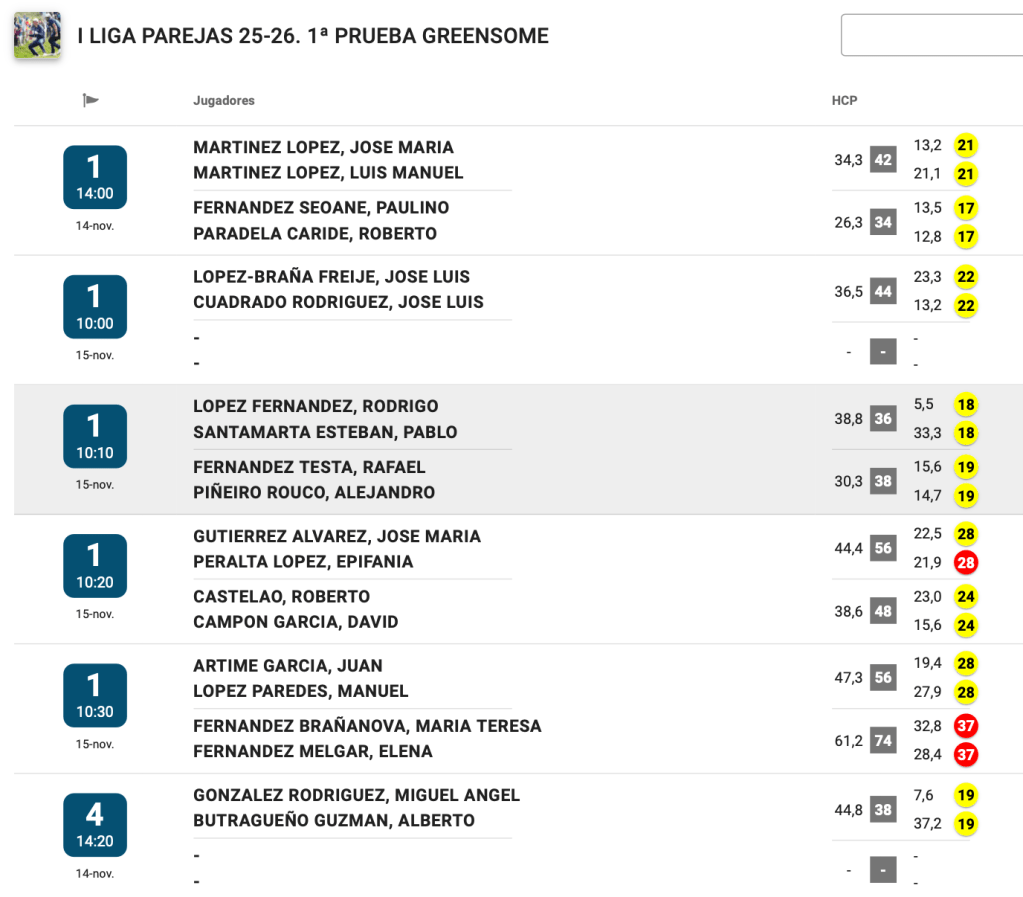This screenshot has height=897, width=1023.
Task: Click player Castelao, Roberto
Action: pos(281,596)
